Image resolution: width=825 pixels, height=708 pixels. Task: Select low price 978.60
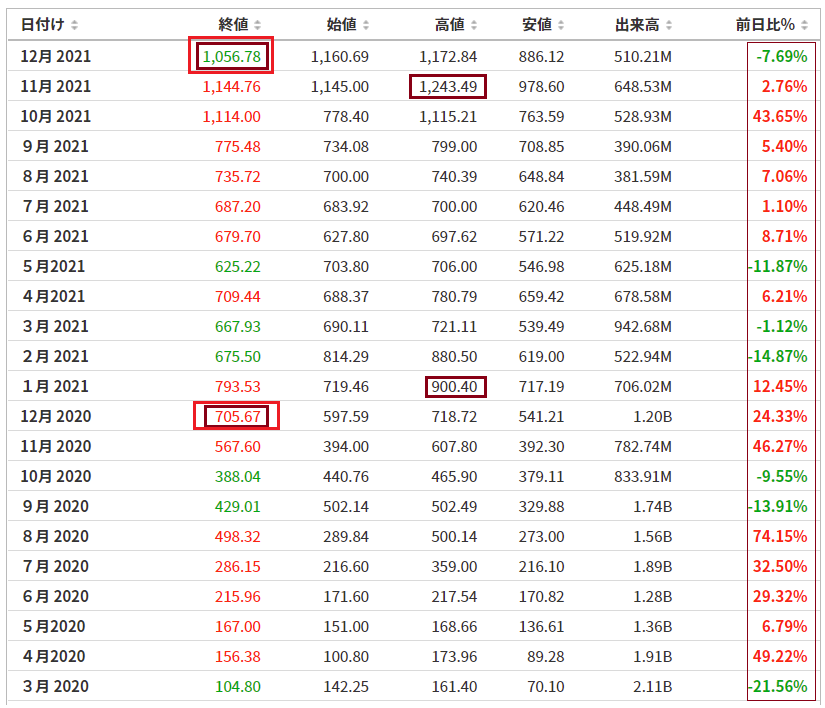tap(541, 86)
